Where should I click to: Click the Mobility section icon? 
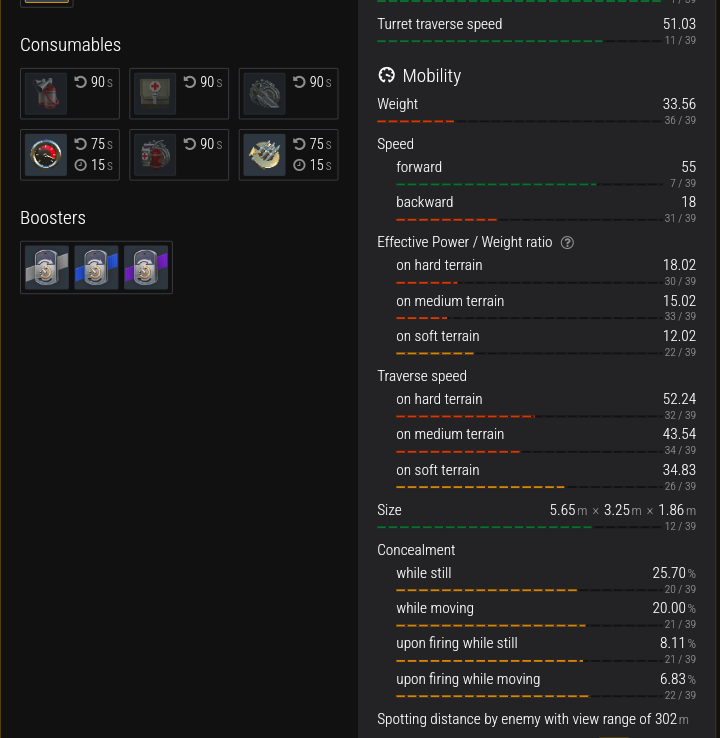pos(386,75)
